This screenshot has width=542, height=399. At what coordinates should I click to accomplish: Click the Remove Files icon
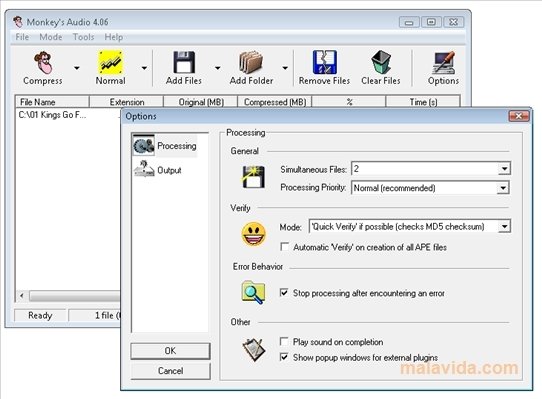tap(325, 63)
